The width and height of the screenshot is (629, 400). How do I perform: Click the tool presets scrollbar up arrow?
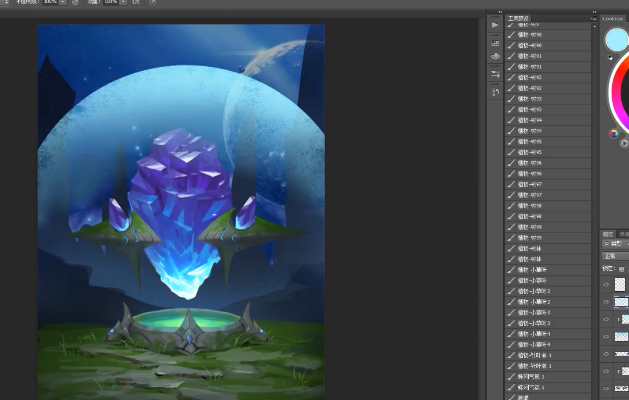[595, 26]
